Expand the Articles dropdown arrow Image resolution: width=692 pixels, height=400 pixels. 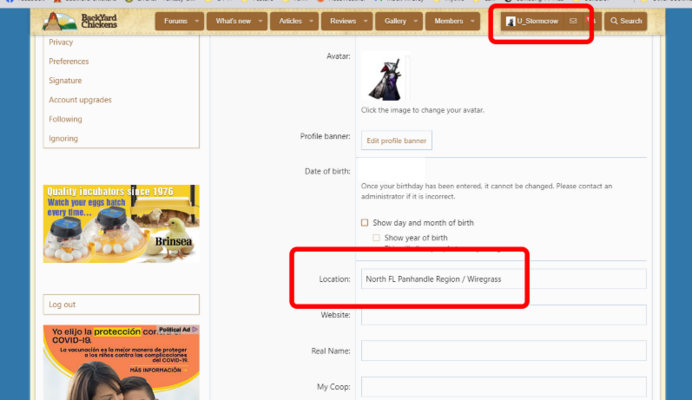pyautogui.click(x=311, y=21)
